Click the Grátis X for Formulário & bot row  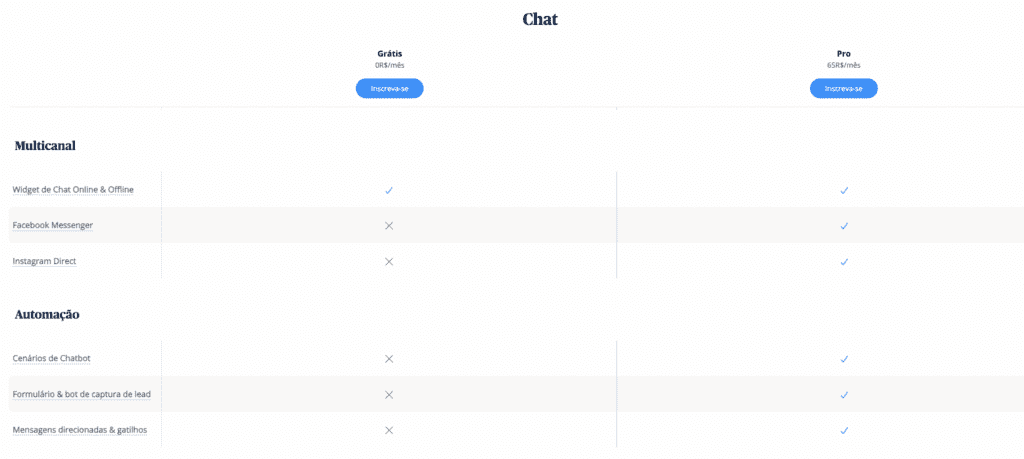click(389, 394)
